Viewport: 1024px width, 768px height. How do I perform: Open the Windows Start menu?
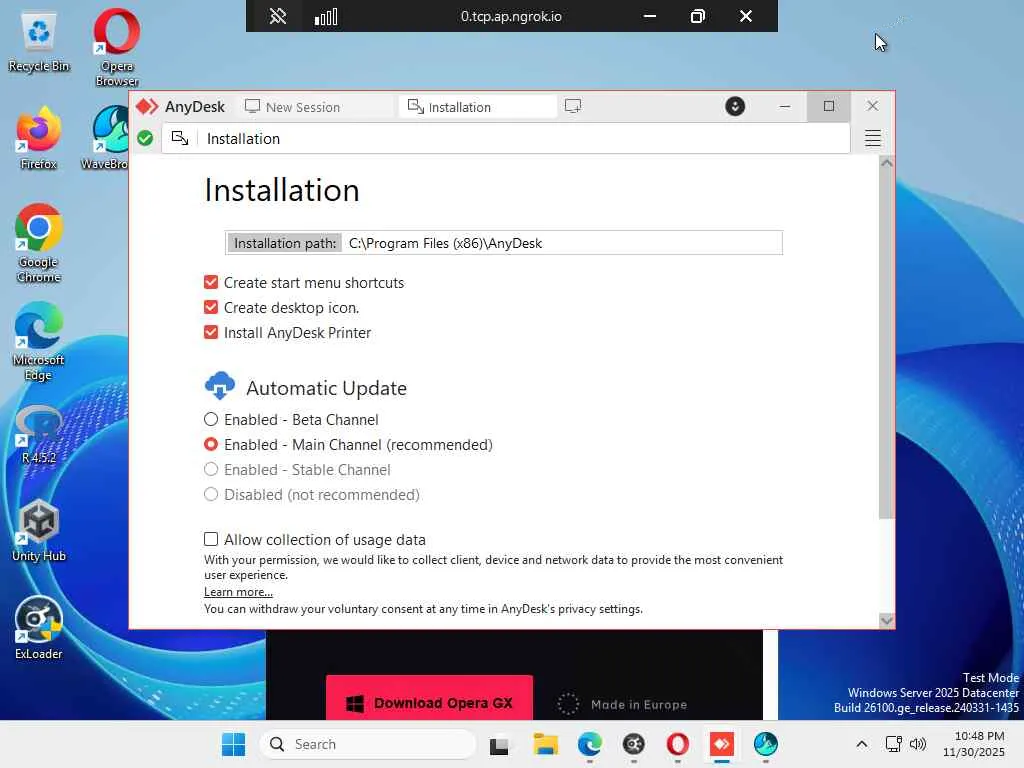point(233,744)
